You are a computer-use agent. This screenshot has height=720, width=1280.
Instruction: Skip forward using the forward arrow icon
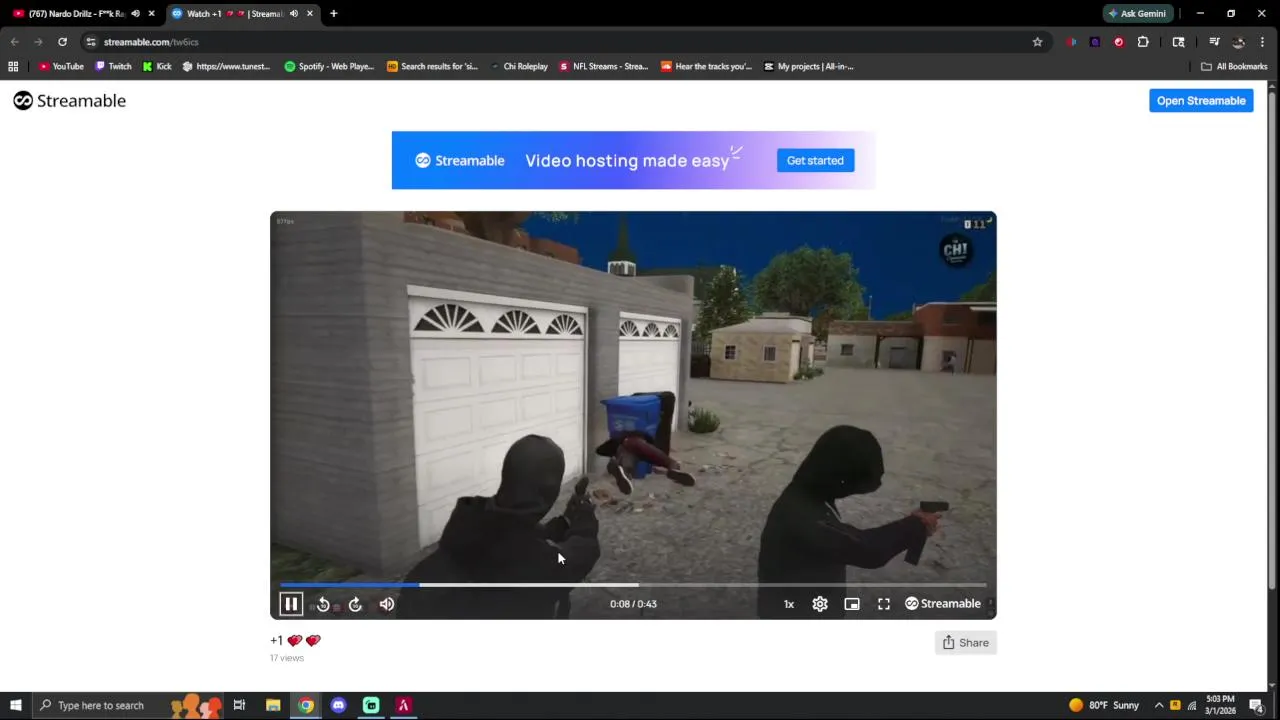click(355, 604)
